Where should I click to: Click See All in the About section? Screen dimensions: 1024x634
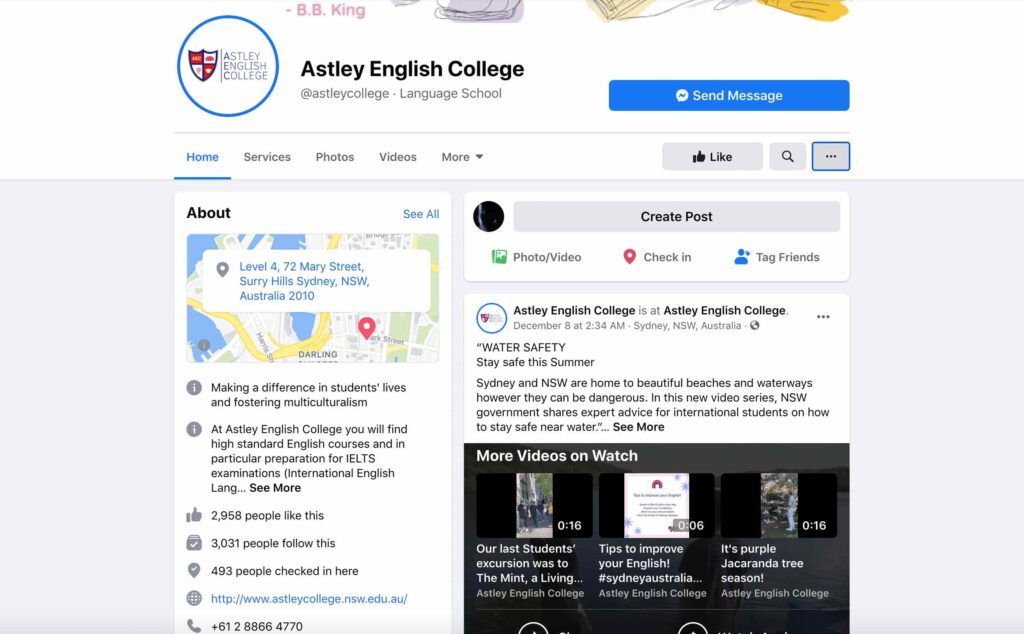(421, 214)
